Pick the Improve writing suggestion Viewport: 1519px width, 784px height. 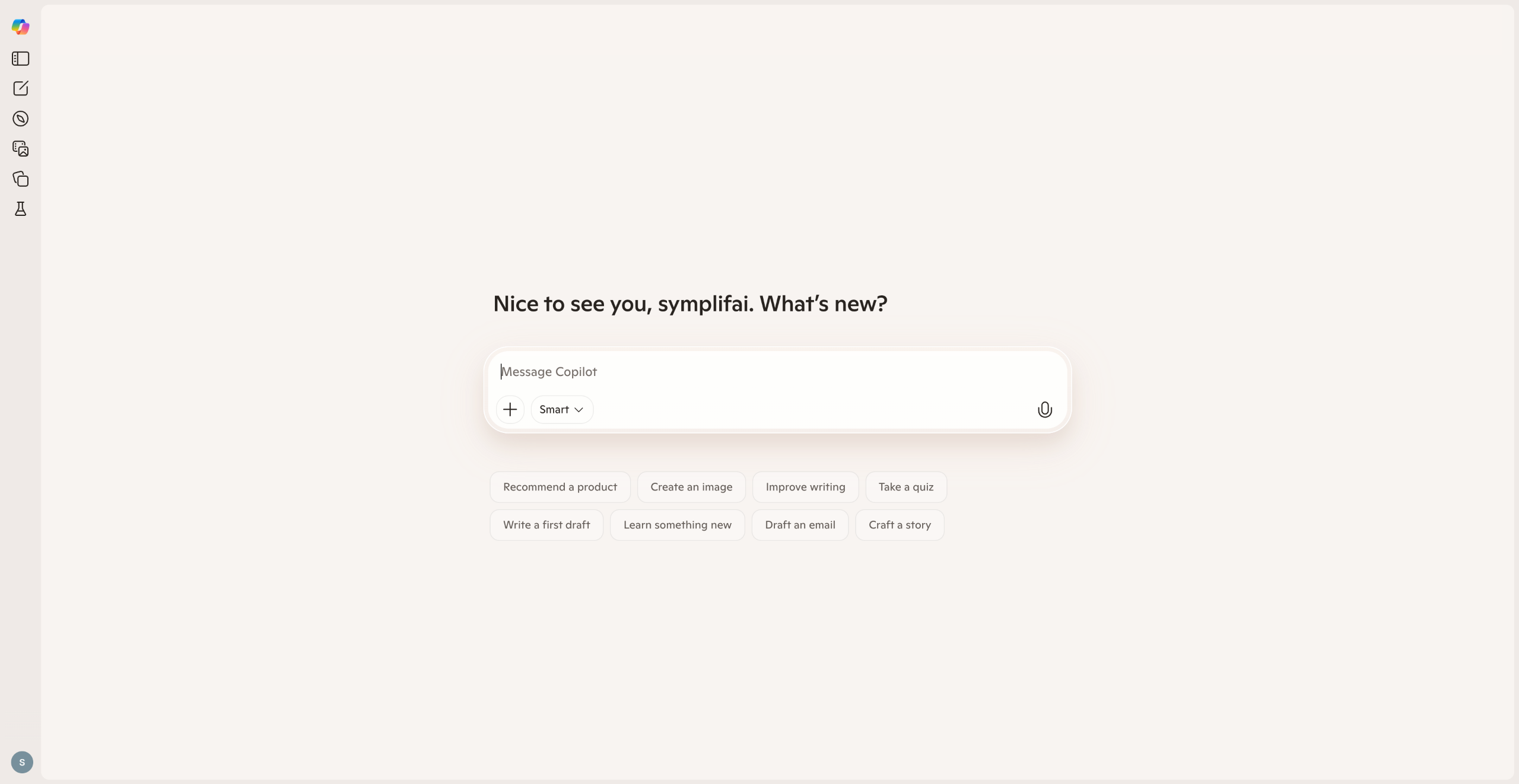805,487
